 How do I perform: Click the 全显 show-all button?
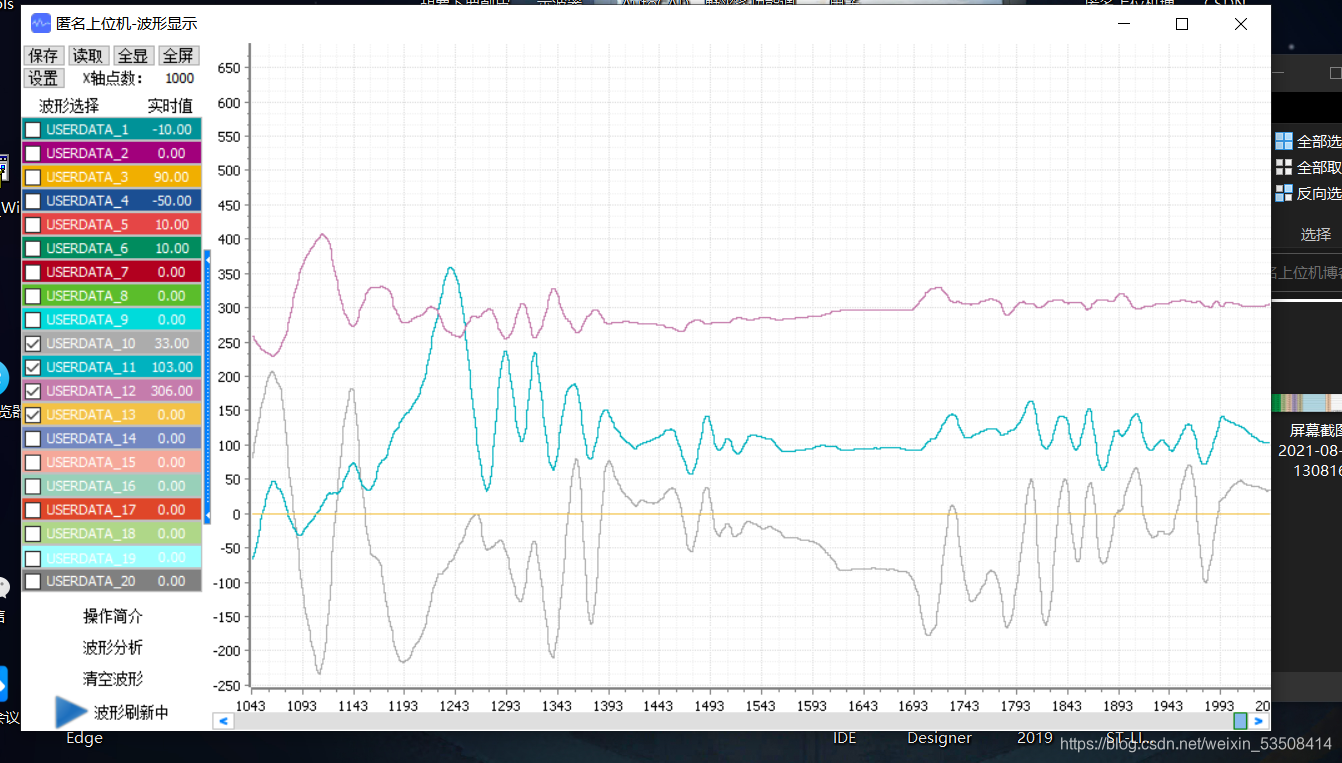134,56
